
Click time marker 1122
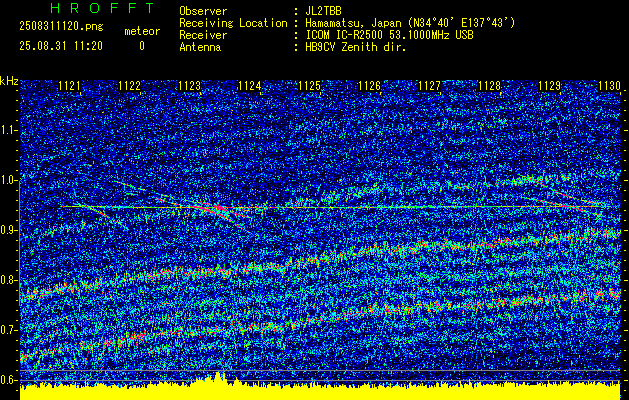pyautogui.click(x=130, y=85)
